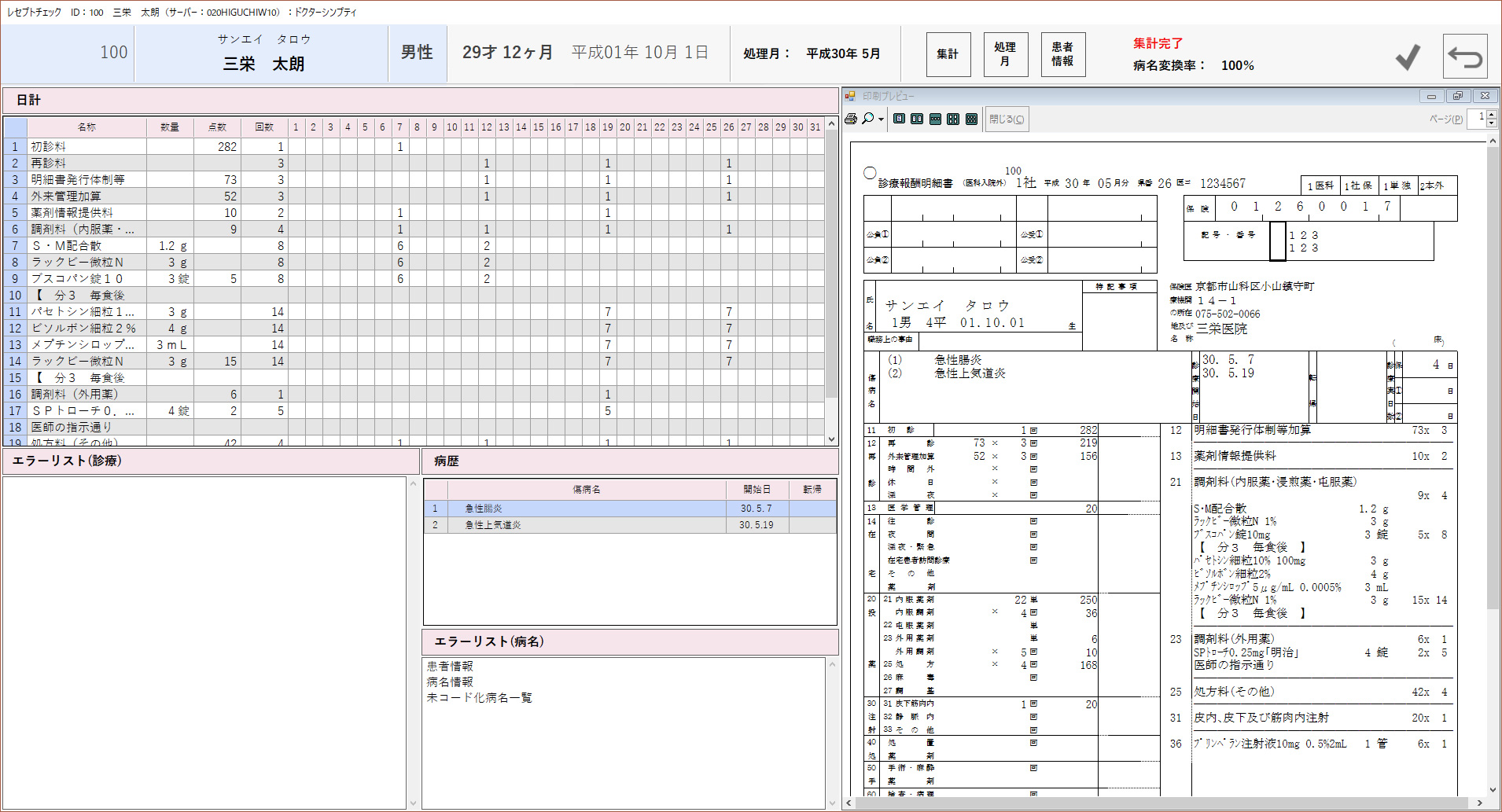Switch preview to one-page layout
Screen dimensions: 1502x812
(x=899, y=119)
